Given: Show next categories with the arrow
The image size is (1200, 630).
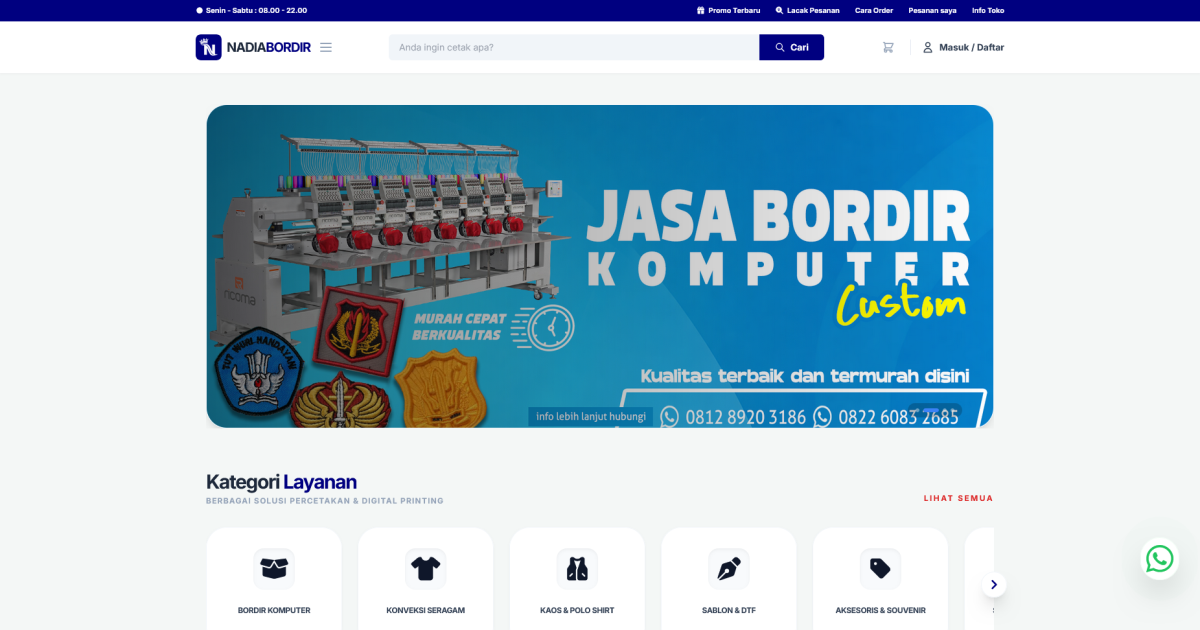Looking at the screenshot, I should coord(994,585).
